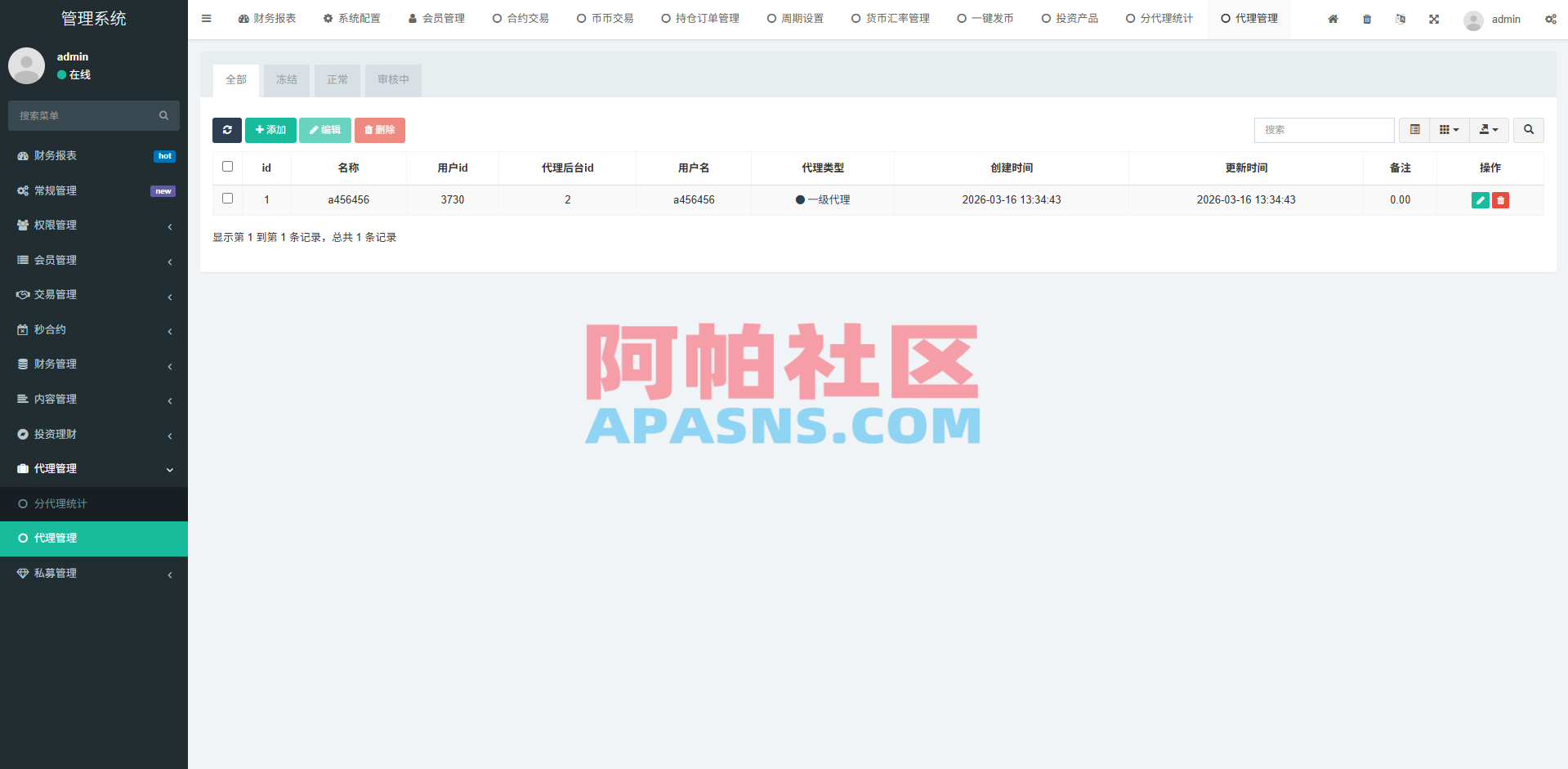Check the select-all checkbox in table header
The width and height of the screenshot is (1568, 769).
tap(227, 167)
